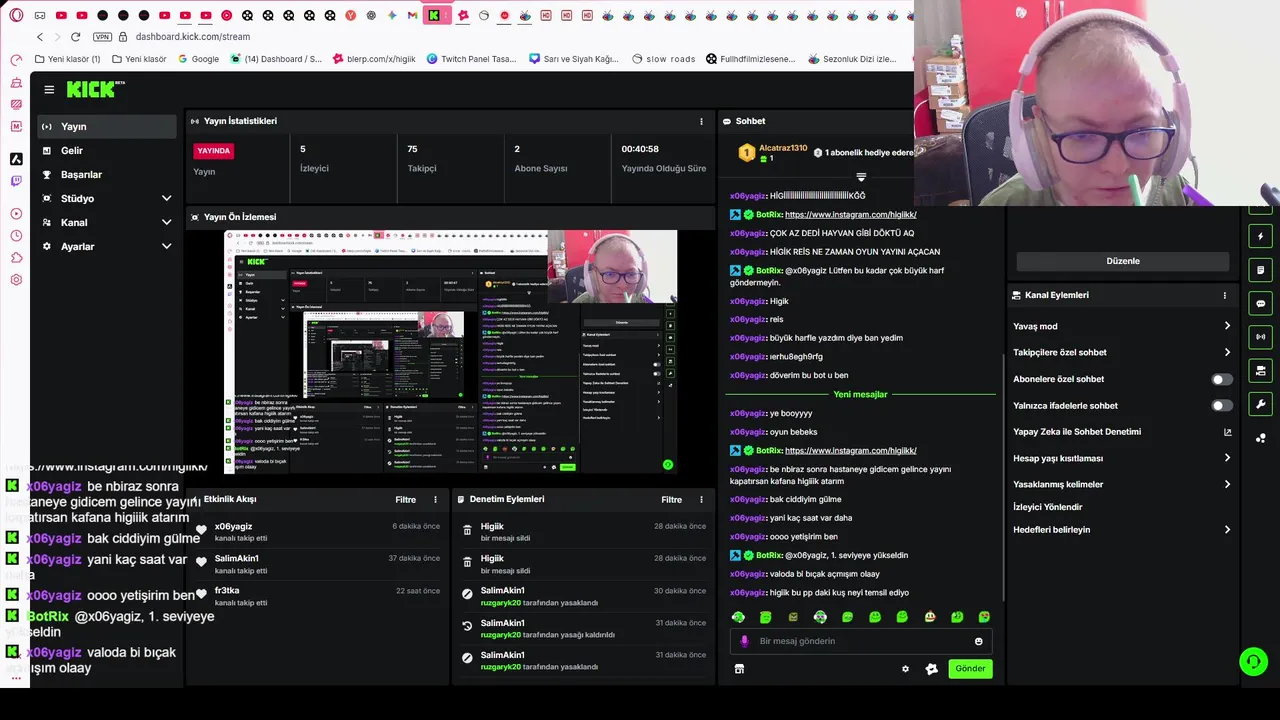The image size is (1280, 720).
Task: Open options menu of Yayın İstatistikleri panel
Action: tap(701, 121)
